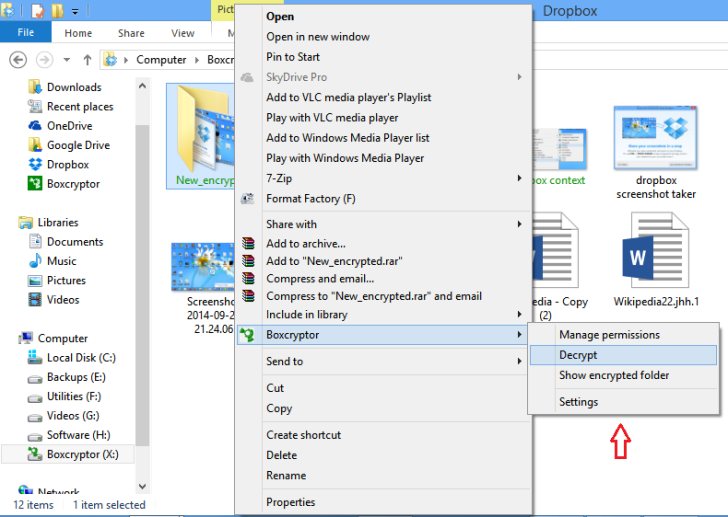This screenshot has height=517, width=728.
Task: Click the SkyDrive Pro cloud icon
Action: (x=248, y=77)
